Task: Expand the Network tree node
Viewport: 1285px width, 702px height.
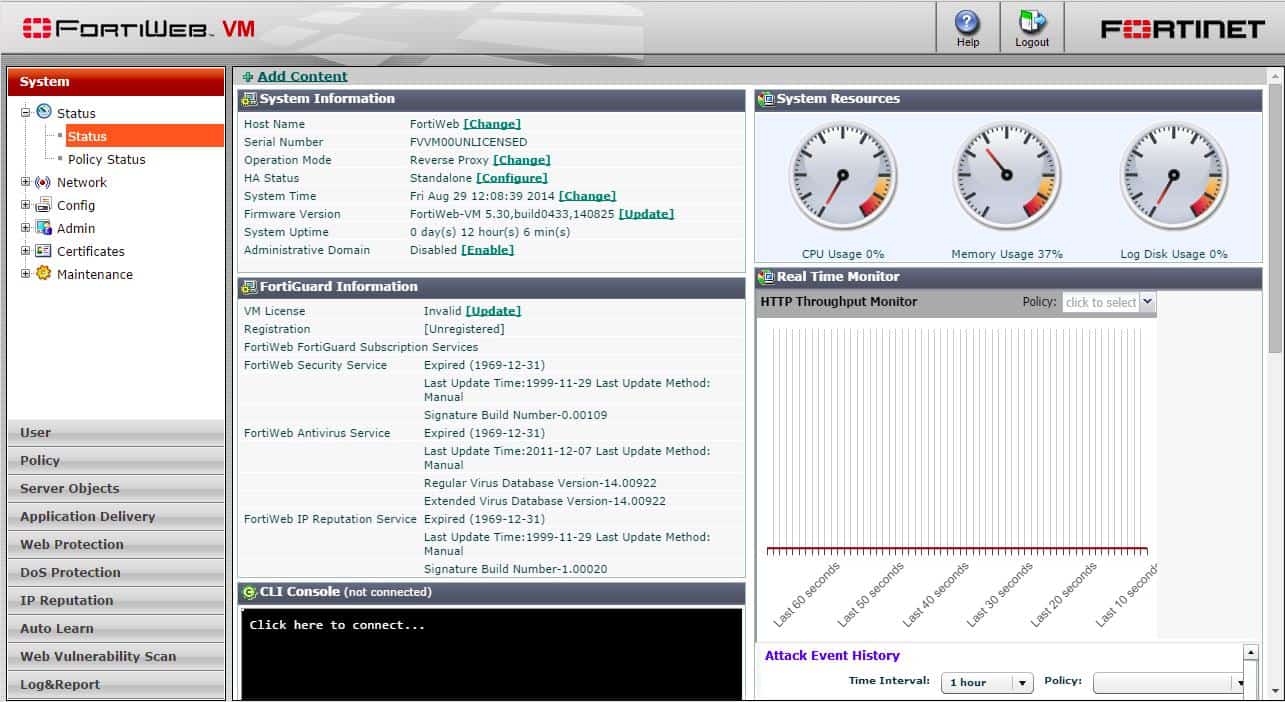Action: click(25, 182)
